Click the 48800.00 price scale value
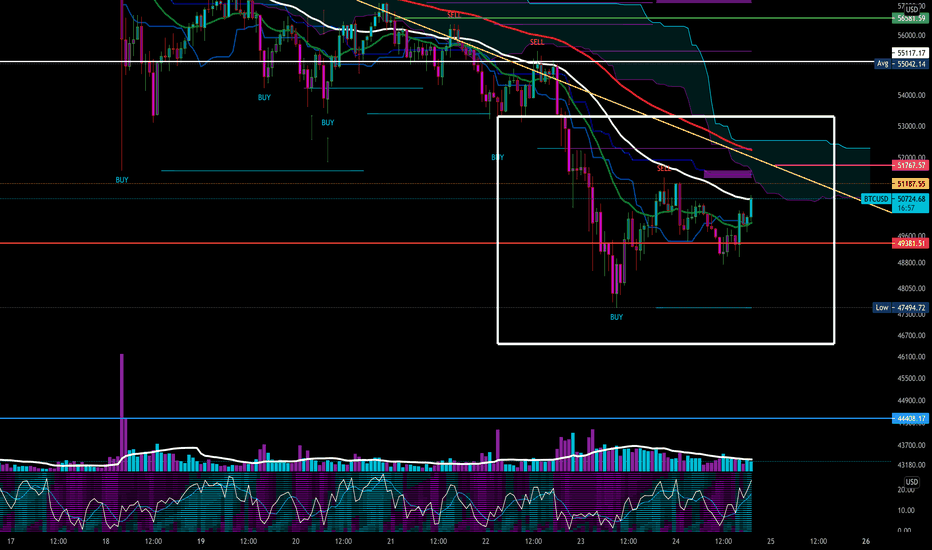932x550 pixels. point(912,262)
